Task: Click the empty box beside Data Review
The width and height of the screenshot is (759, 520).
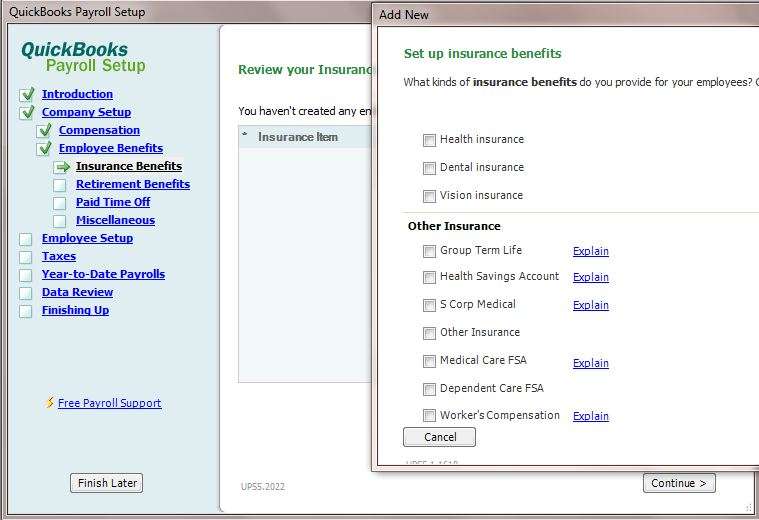Action: [26, 293]
